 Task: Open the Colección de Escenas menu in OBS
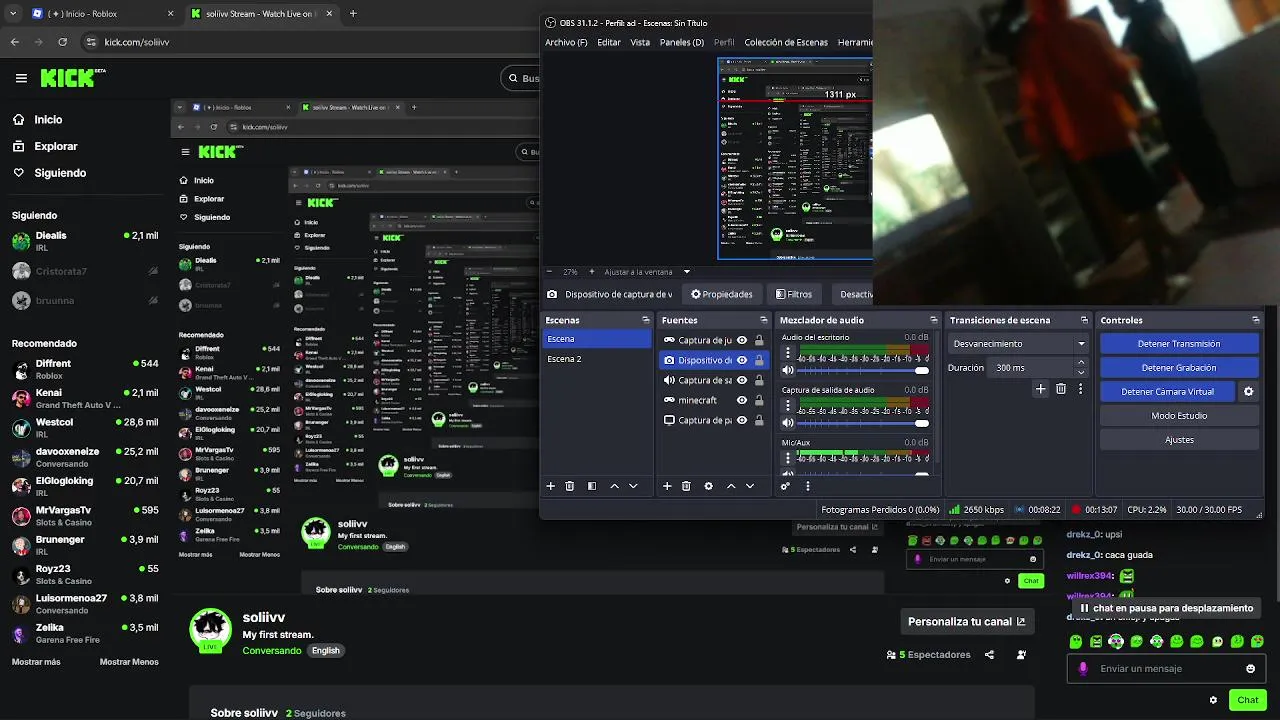(x=786, y=43)
